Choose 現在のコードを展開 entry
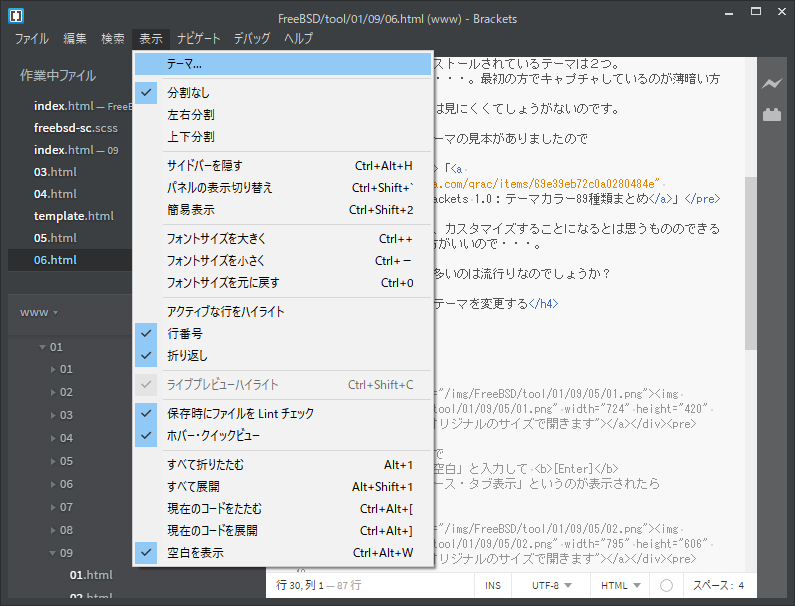The height and width of the screenshot is (606, 795). (283, 530)
